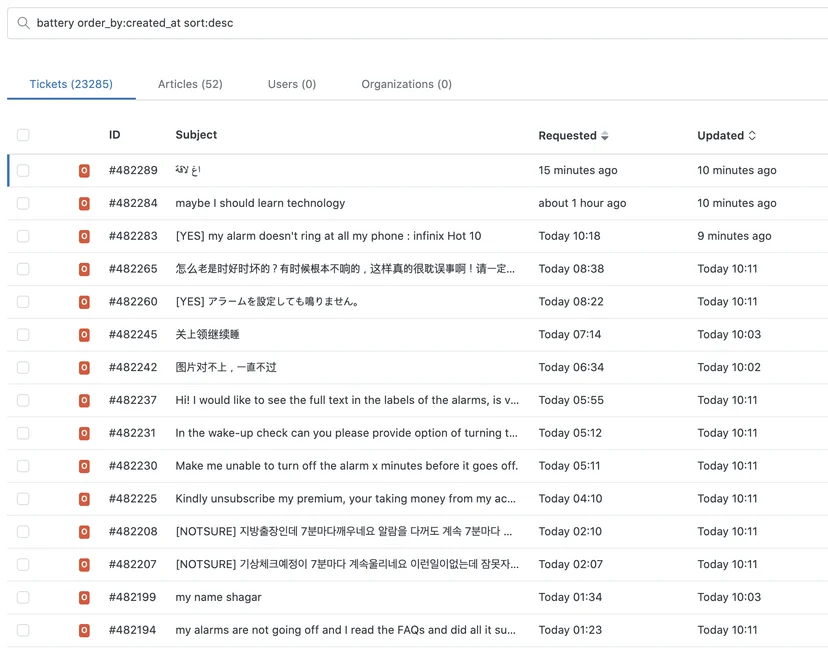Check the box for ticket #482289
Image resolution: width=828 pixels, height=649 pixels.
[x=23, y=171]
